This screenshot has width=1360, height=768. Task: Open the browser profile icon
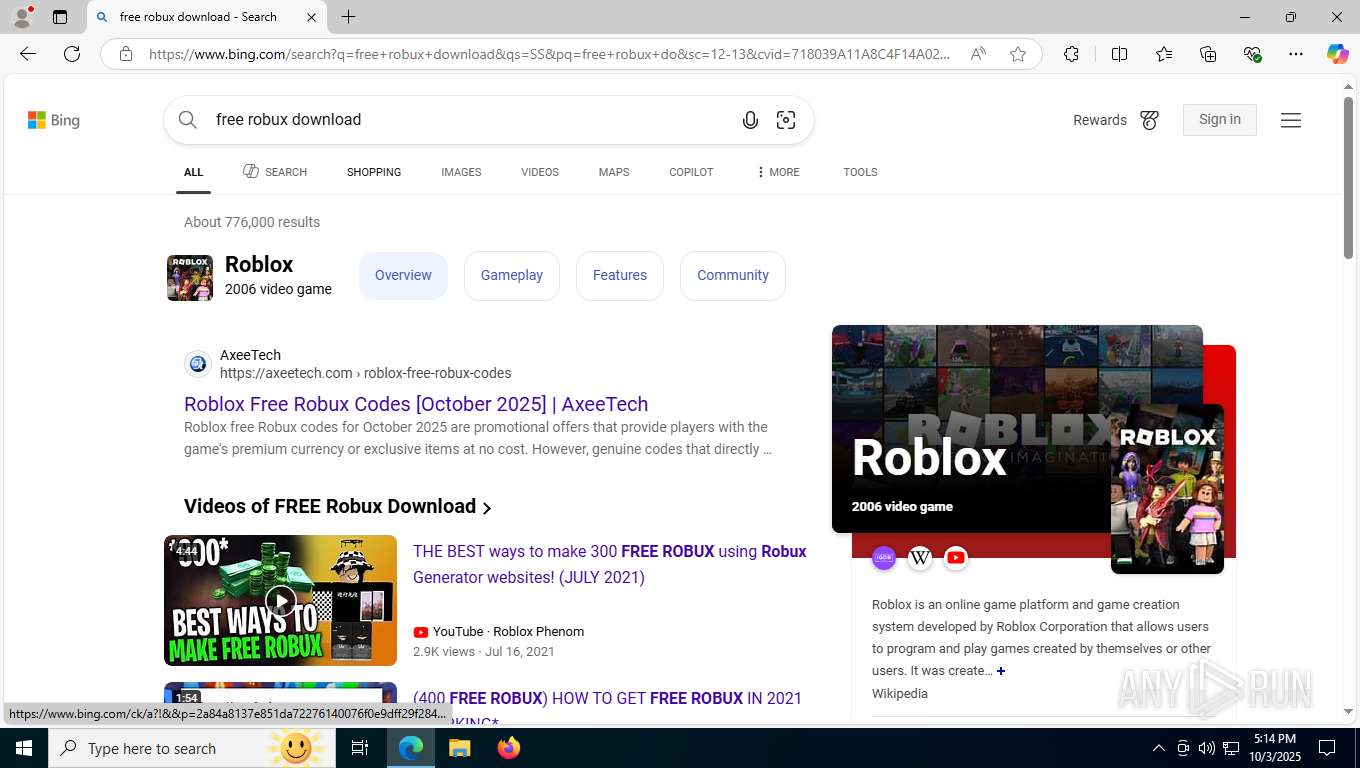click(22, 17)
